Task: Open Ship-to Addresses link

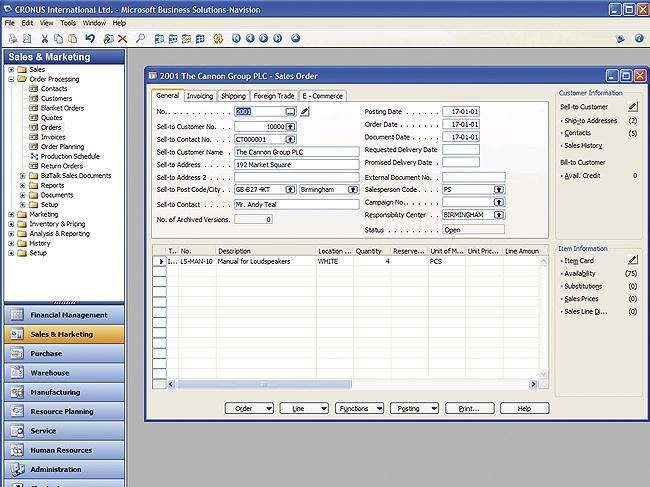Action: (x=591, y=121)
